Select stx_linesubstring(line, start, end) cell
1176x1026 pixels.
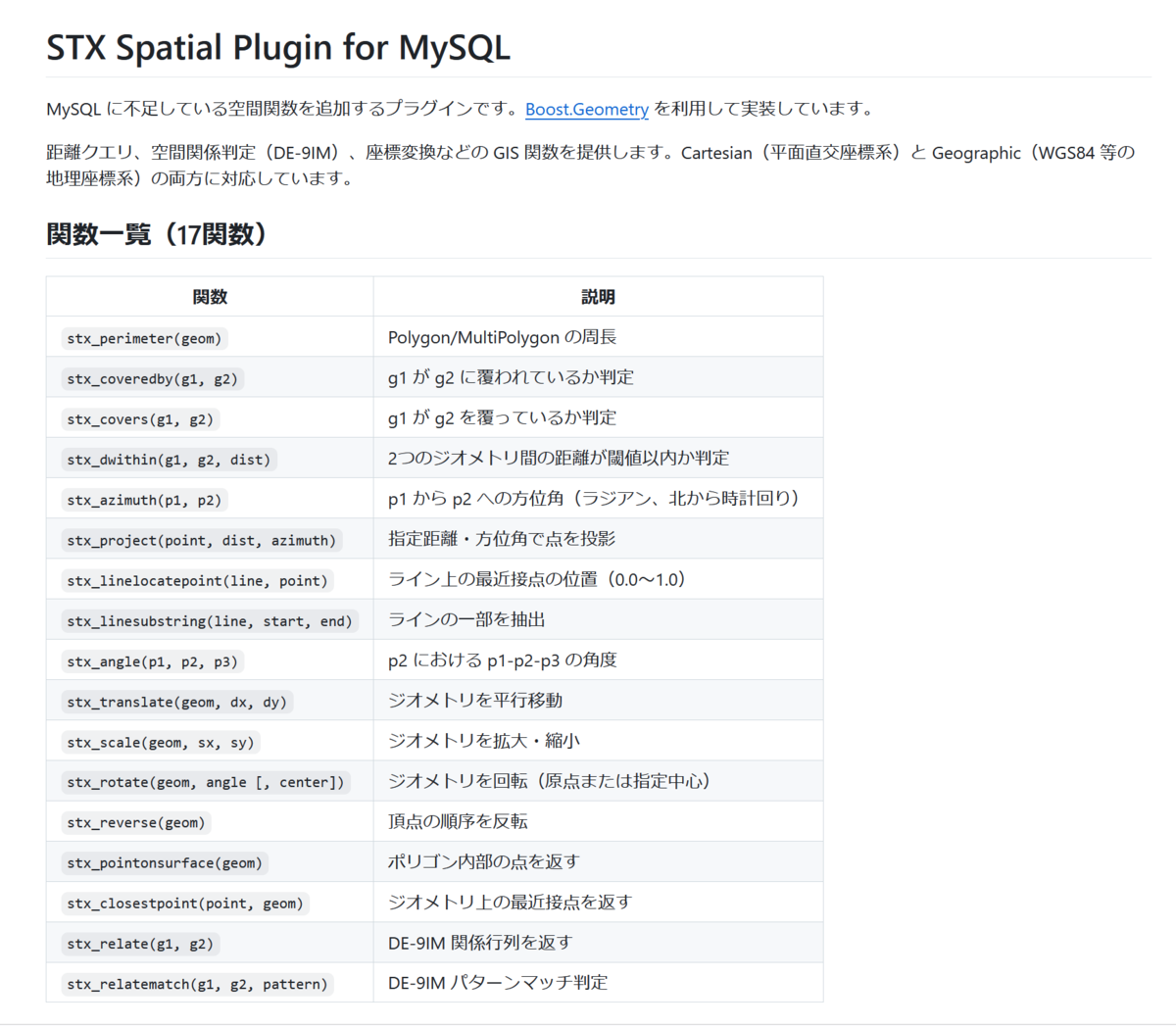pyautogui.click(x=210, y=620)
